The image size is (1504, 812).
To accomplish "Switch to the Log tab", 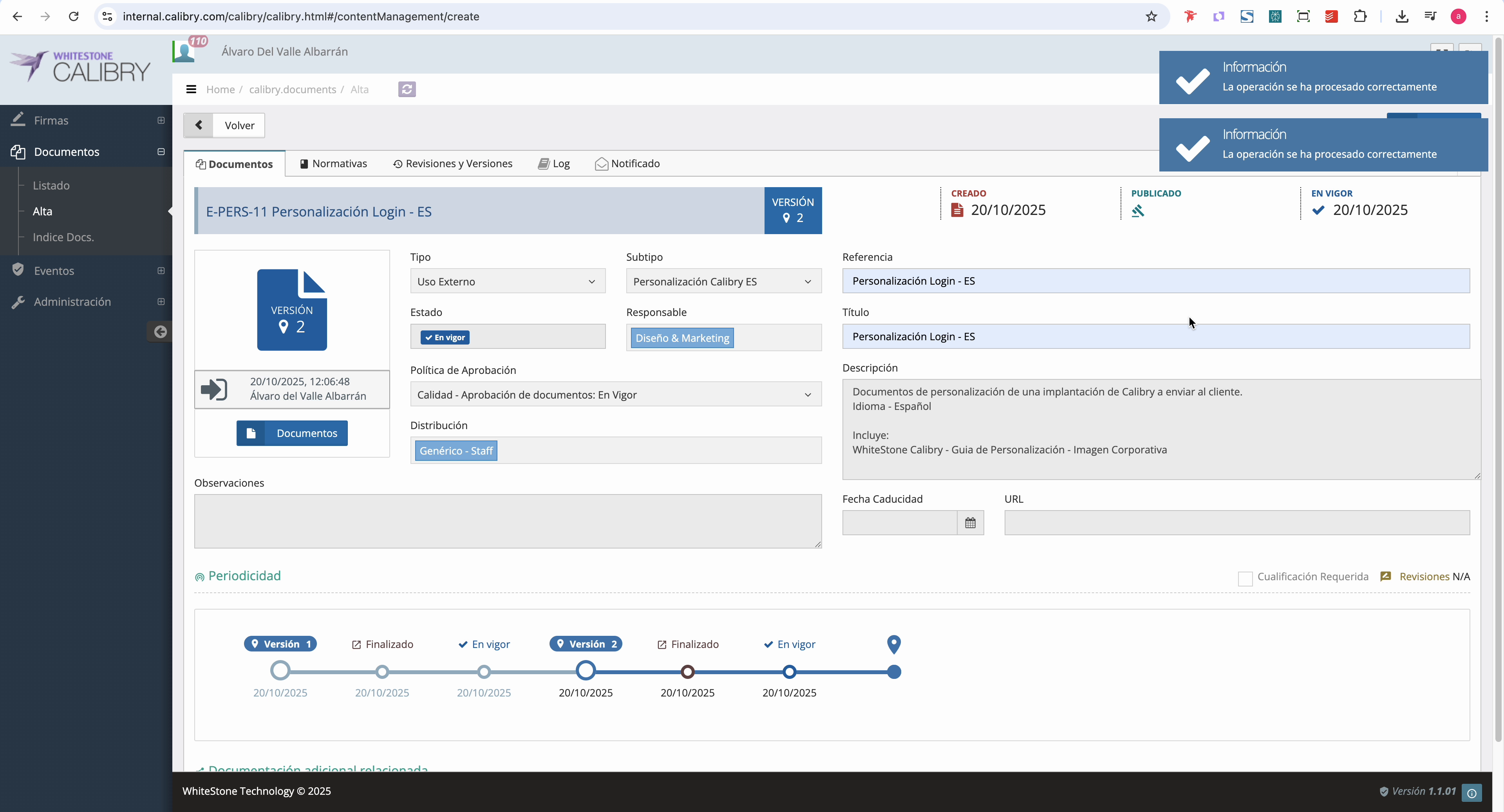I will click(553, 163).
